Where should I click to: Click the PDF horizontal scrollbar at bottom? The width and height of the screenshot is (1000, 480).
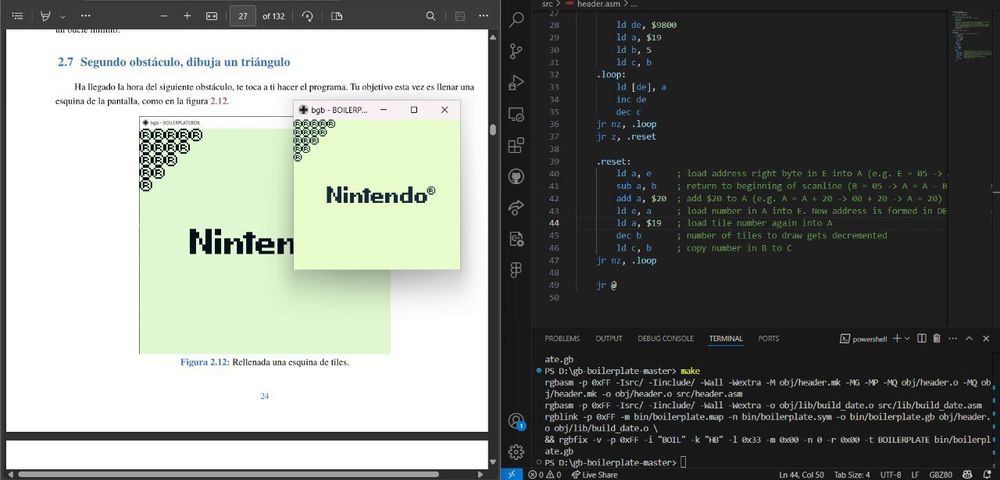[228, 474]
